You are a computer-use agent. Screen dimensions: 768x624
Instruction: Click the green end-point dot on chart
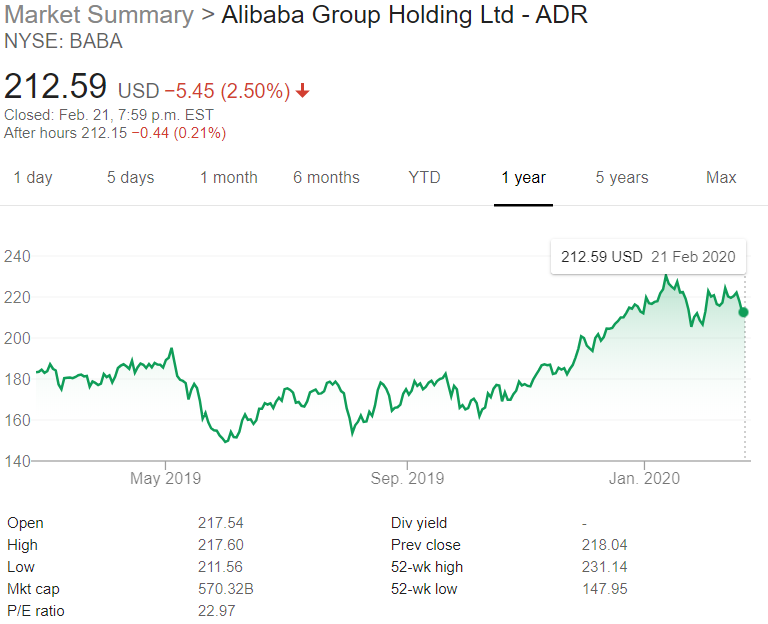point(743,312)
